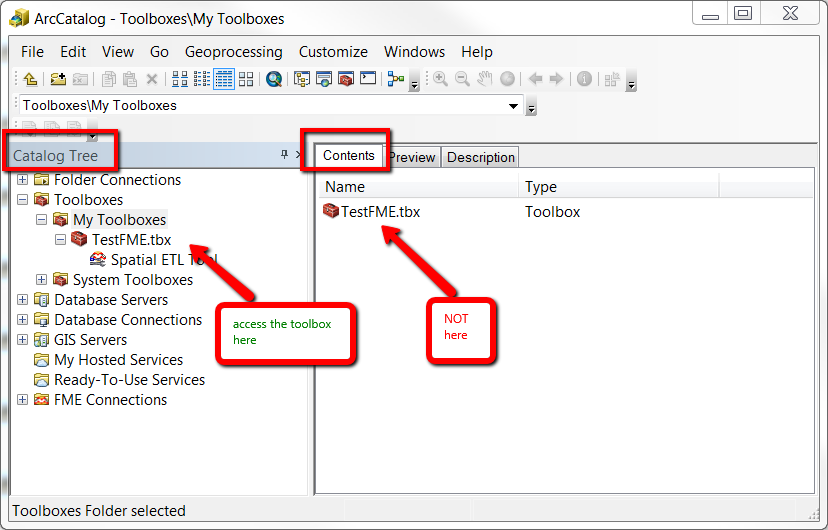Viewport: 828px width, 530px height.
Task: Open the Go menu
Action: [159, 52]
